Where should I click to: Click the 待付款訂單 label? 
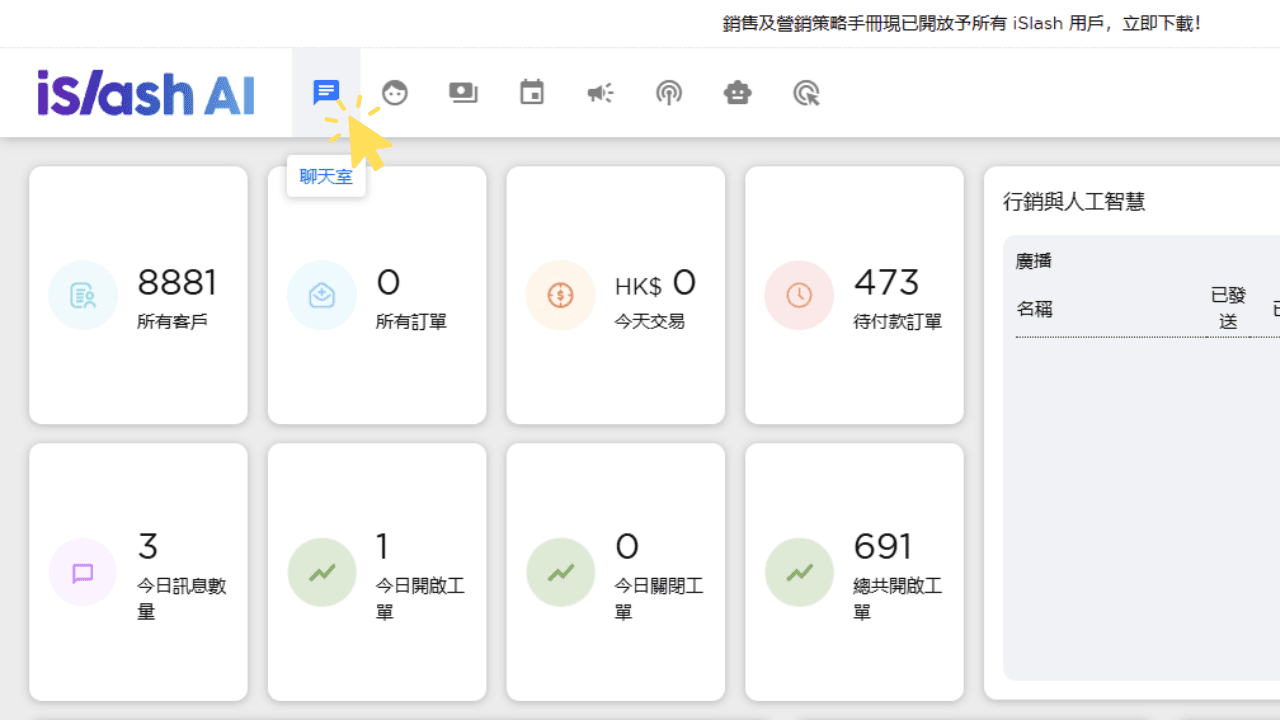898,322
